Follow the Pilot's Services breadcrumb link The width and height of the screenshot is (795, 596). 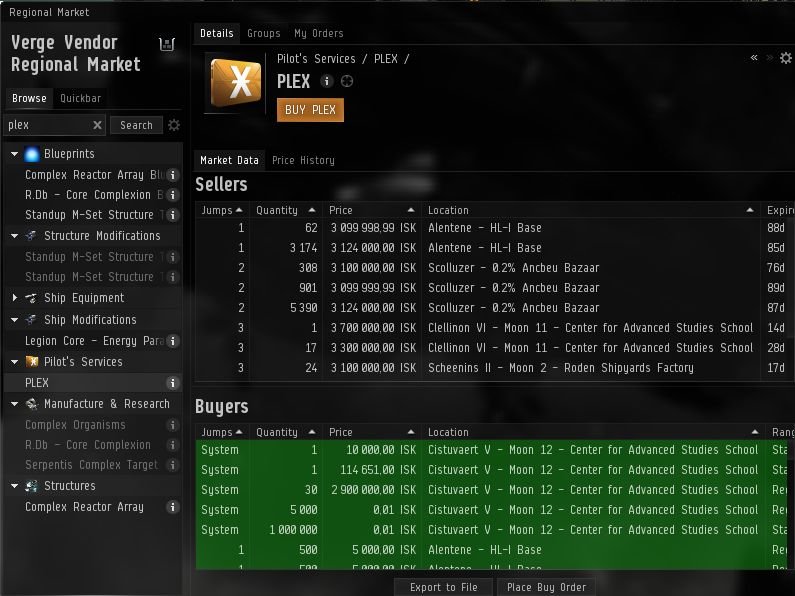(316, 59)
